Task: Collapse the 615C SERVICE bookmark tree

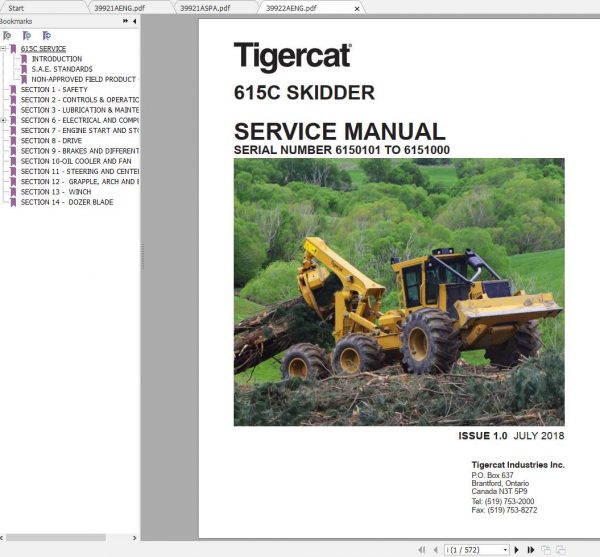Action: click(x=3, y=49)
